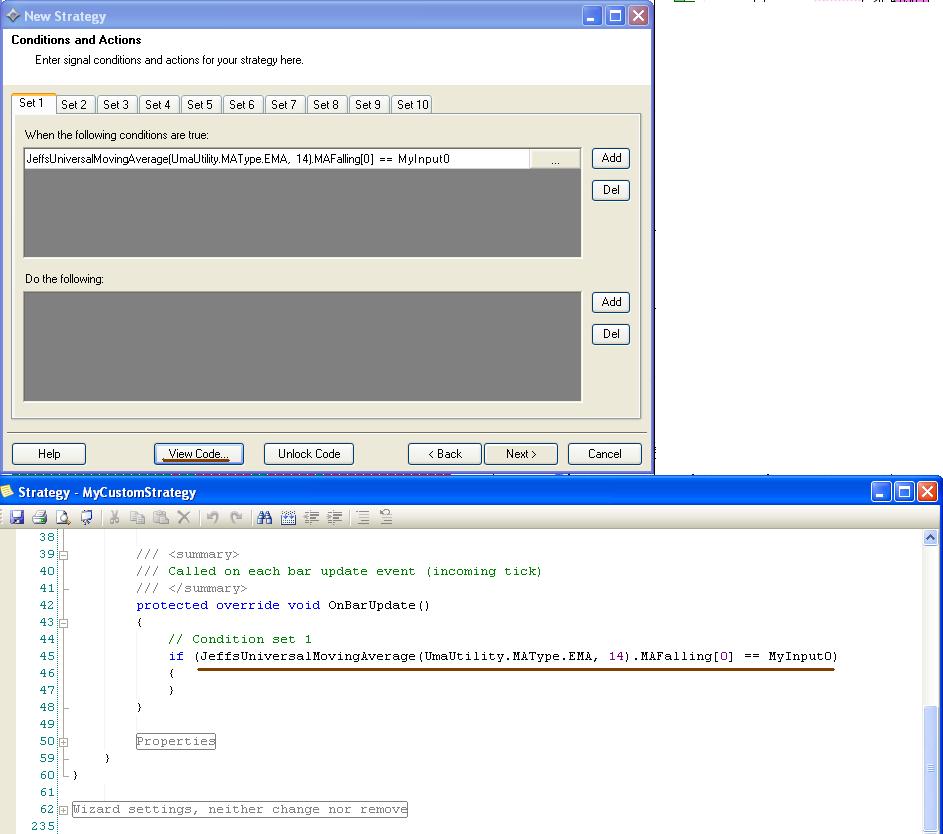This screenshot has width=943, height=834.
Task: Cancel the New Strategy wizard
Action: 604,454
